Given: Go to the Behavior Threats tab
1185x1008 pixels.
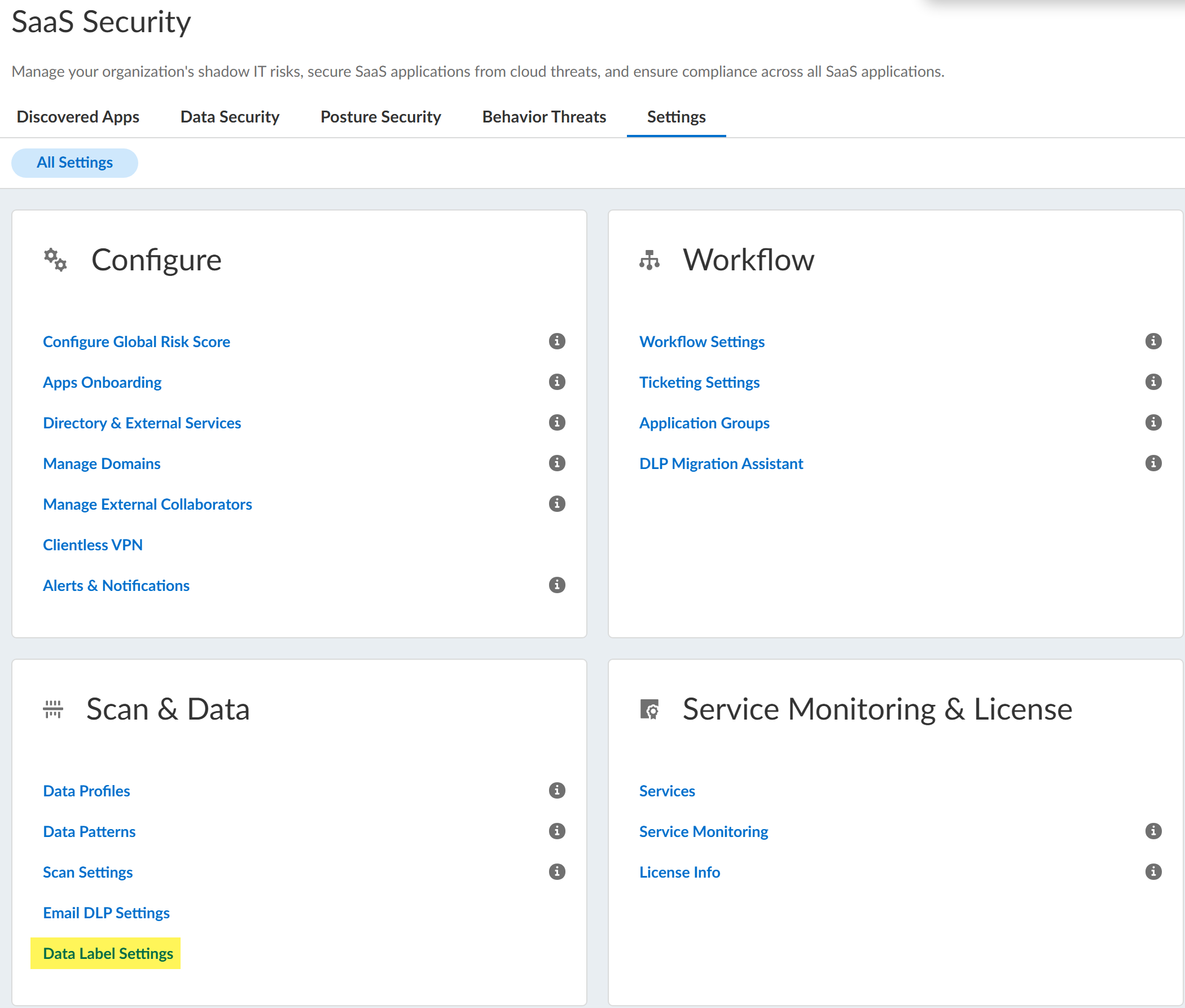Looking at the screenshot, I should pyautogui.click(x=544, y=117).
